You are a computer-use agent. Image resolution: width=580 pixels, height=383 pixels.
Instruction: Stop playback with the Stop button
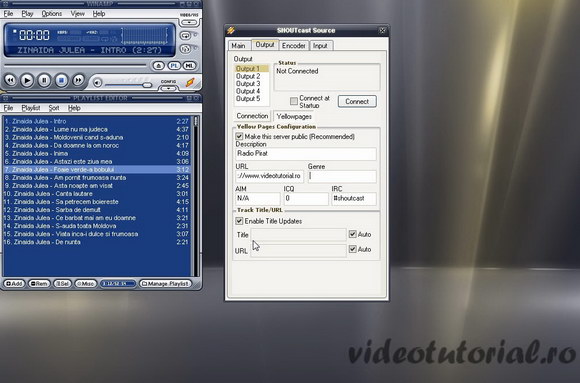click(61, 80)
